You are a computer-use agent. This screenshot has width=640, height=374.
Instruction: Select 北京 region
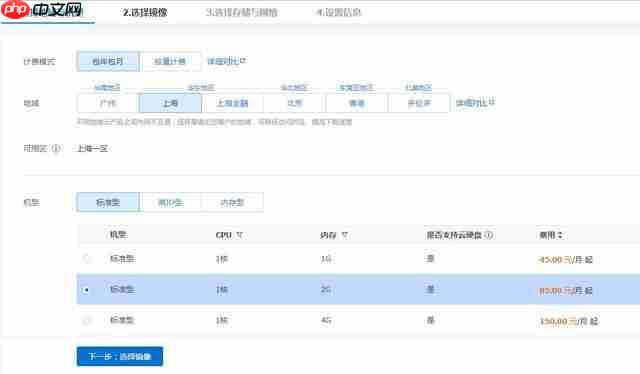tap(295, 103)
